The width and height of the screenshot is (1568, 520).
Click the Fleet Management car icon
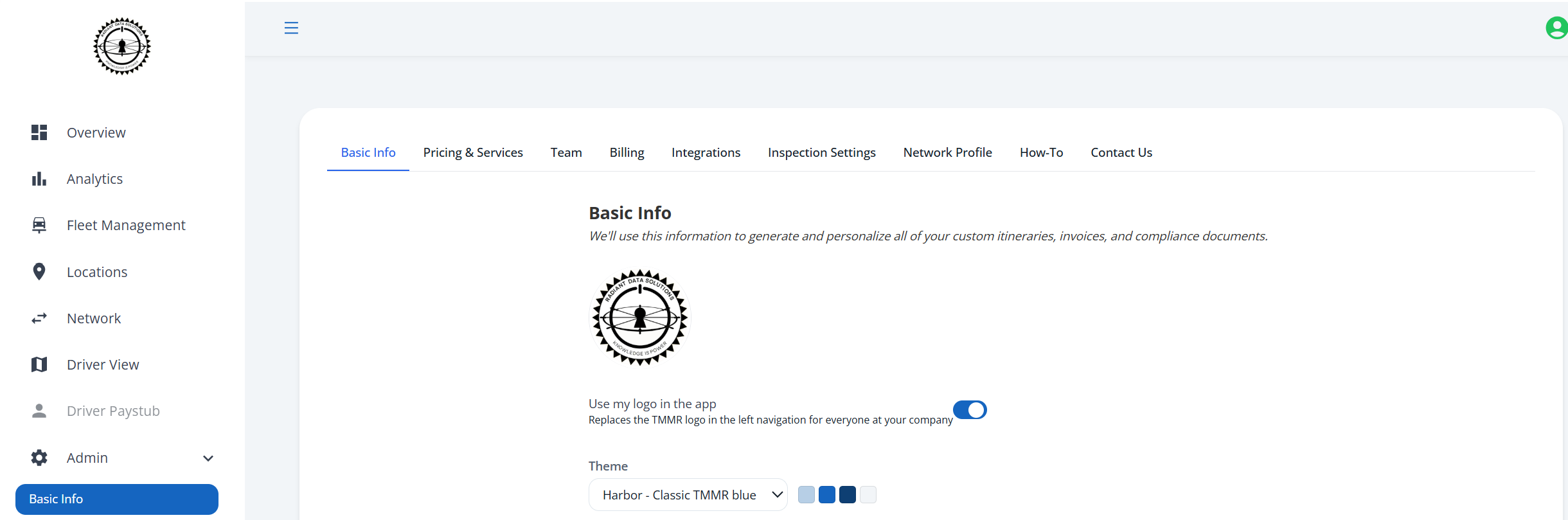[39, 225]
